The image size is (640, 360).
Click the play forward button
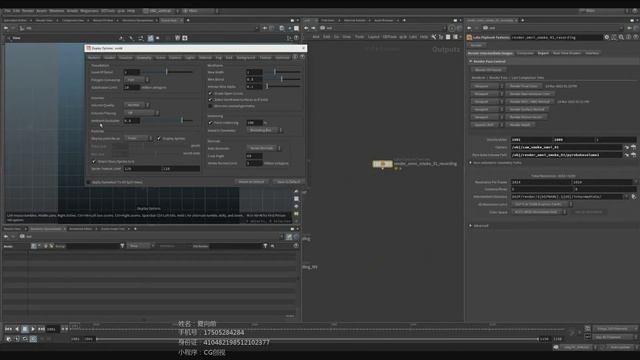[x=33, y=329]
